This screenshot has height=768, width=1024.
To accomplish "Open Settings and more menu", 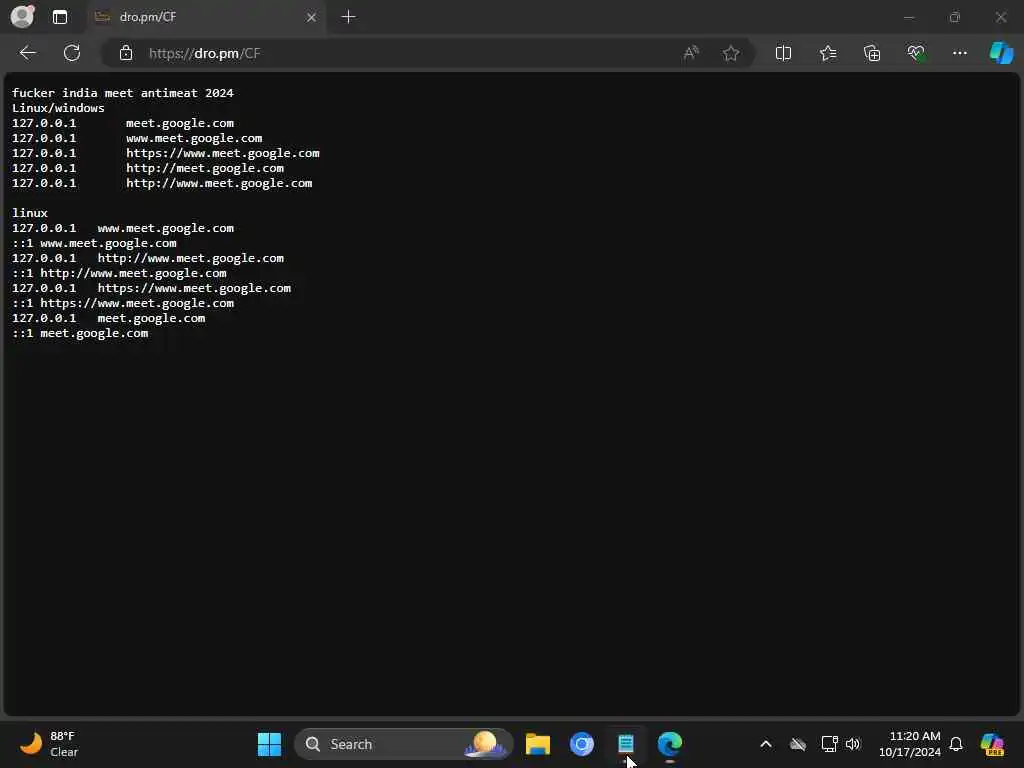I will [959, 53].
